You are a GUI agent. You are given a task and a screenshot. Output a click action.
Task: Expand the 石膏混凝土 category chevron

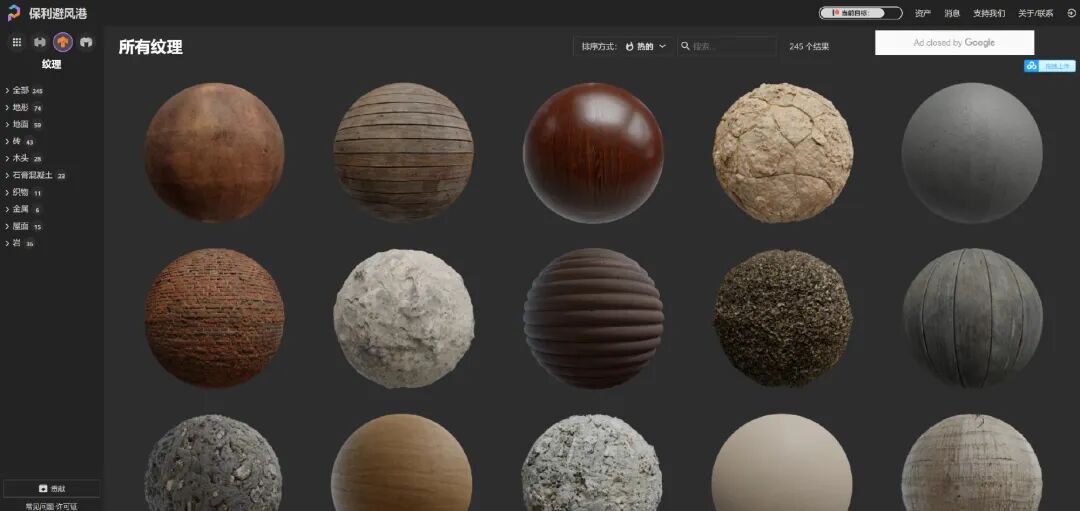(x=7, y=176)
